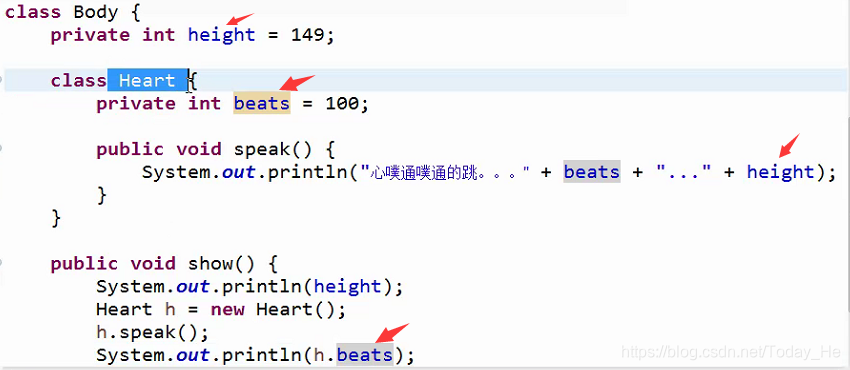This screenshot has width=850, height=370.
Task: Click the "new" keyword
Action: [x=228, y=310]
